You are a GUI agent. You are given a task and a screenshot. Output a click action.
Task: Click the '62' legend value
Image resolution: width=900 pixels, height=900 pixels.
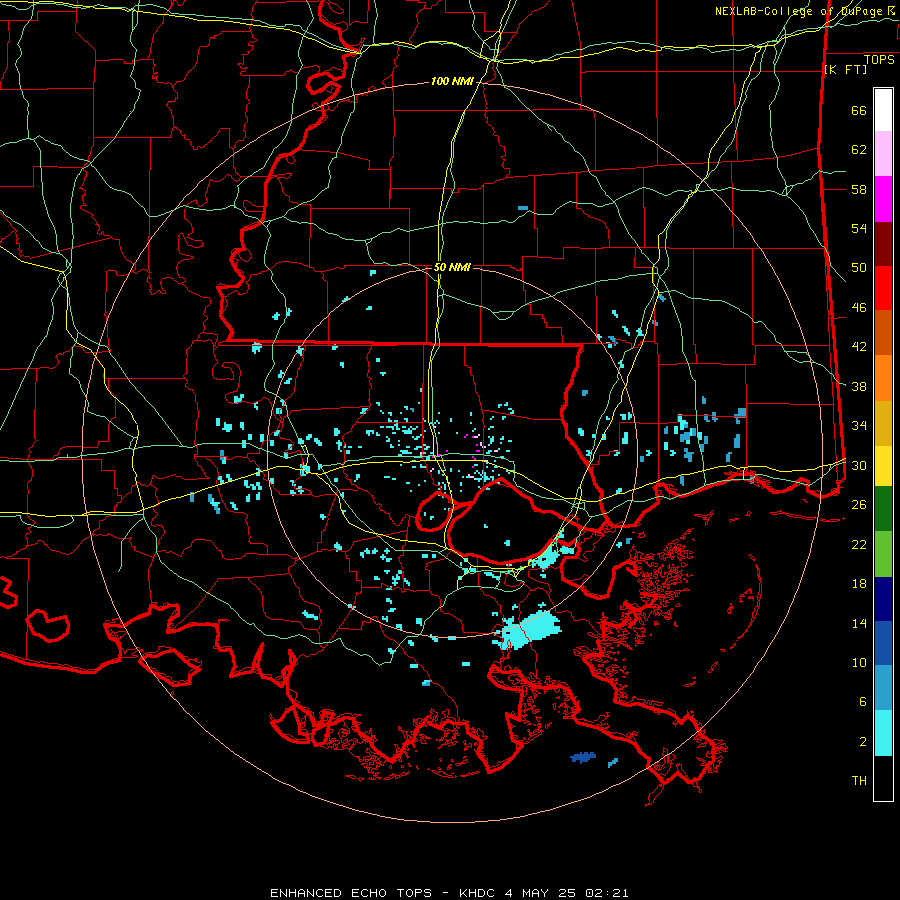click(x=859, y=149)
